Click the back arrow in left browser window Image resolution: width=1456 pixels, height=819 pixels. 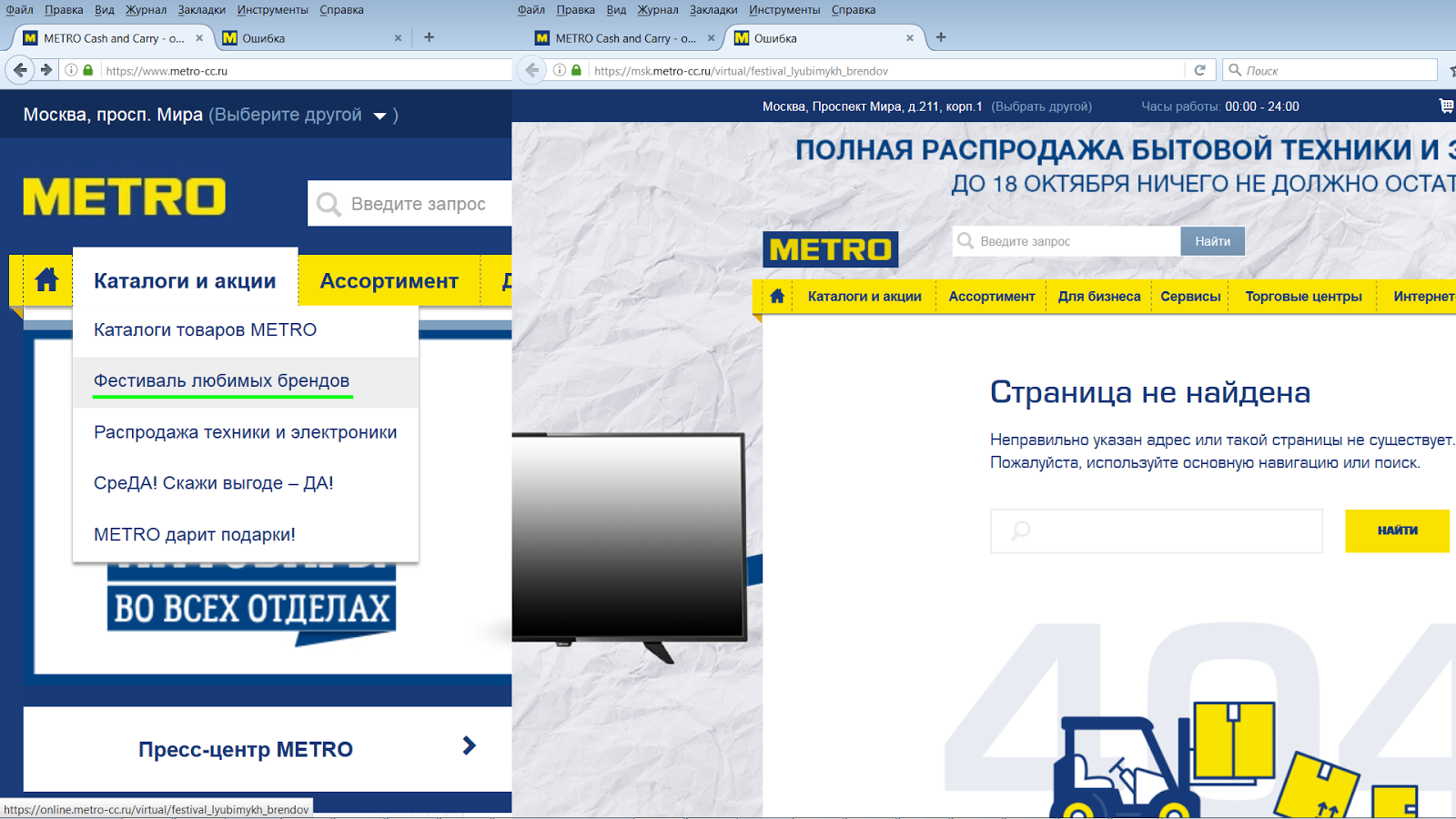click(20, 70)
